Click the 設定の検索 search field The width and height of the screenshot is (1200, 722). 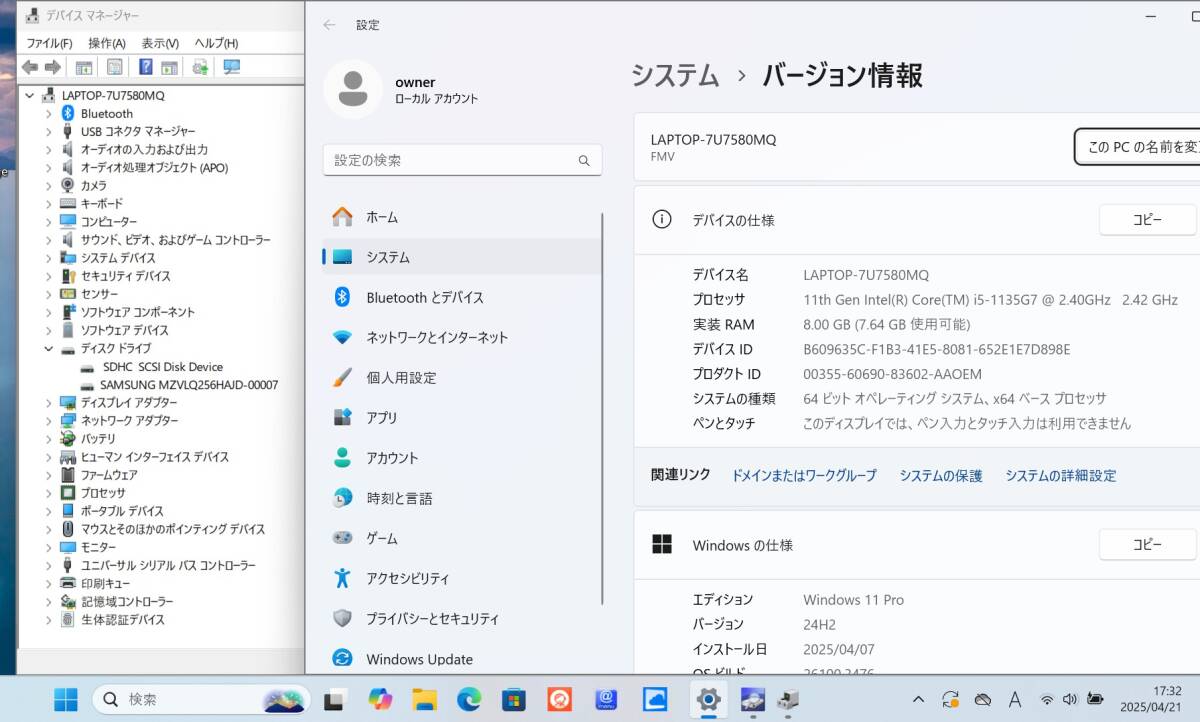[462, 161]
